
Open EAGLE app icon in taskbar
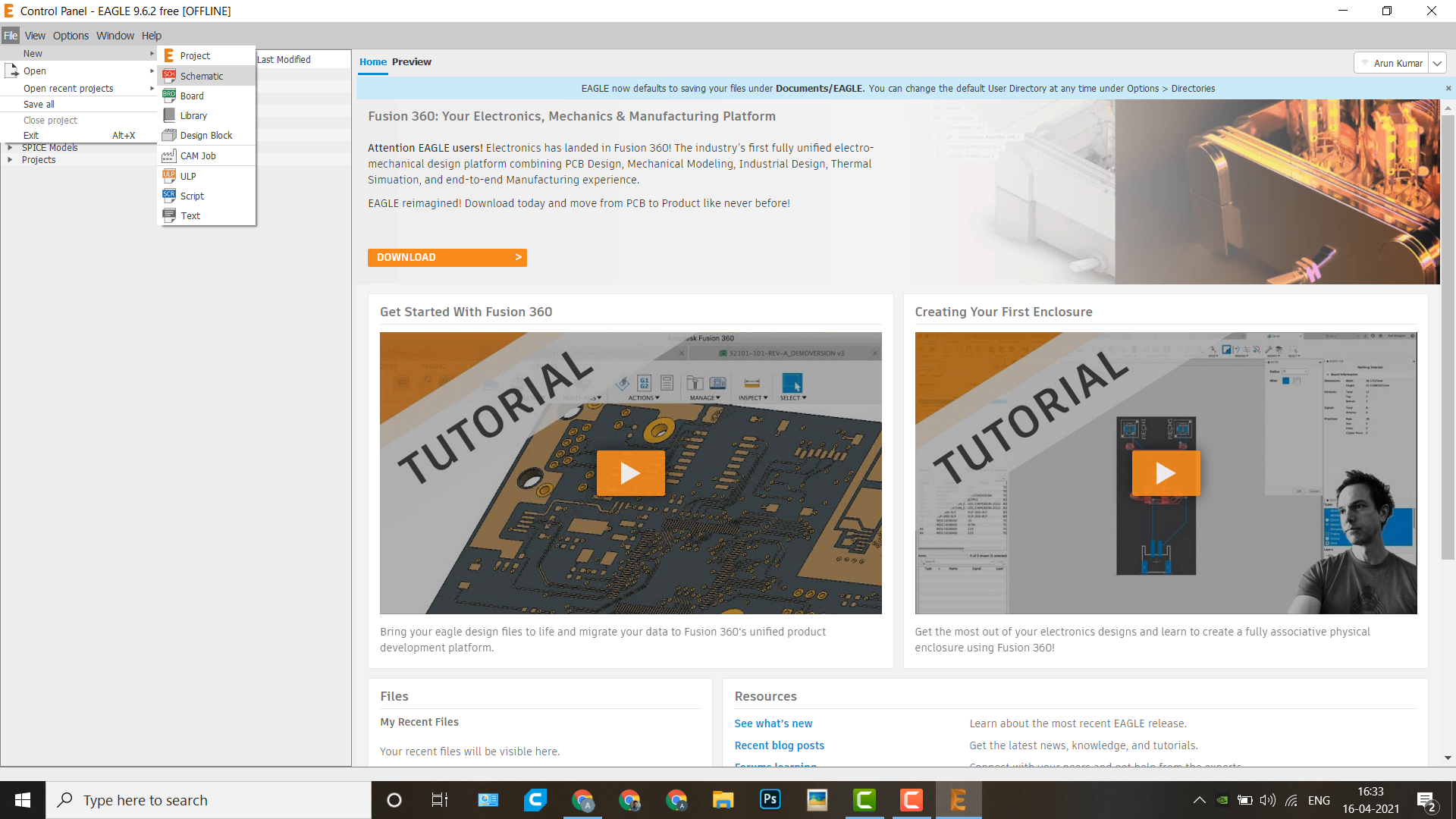point(959,800)
